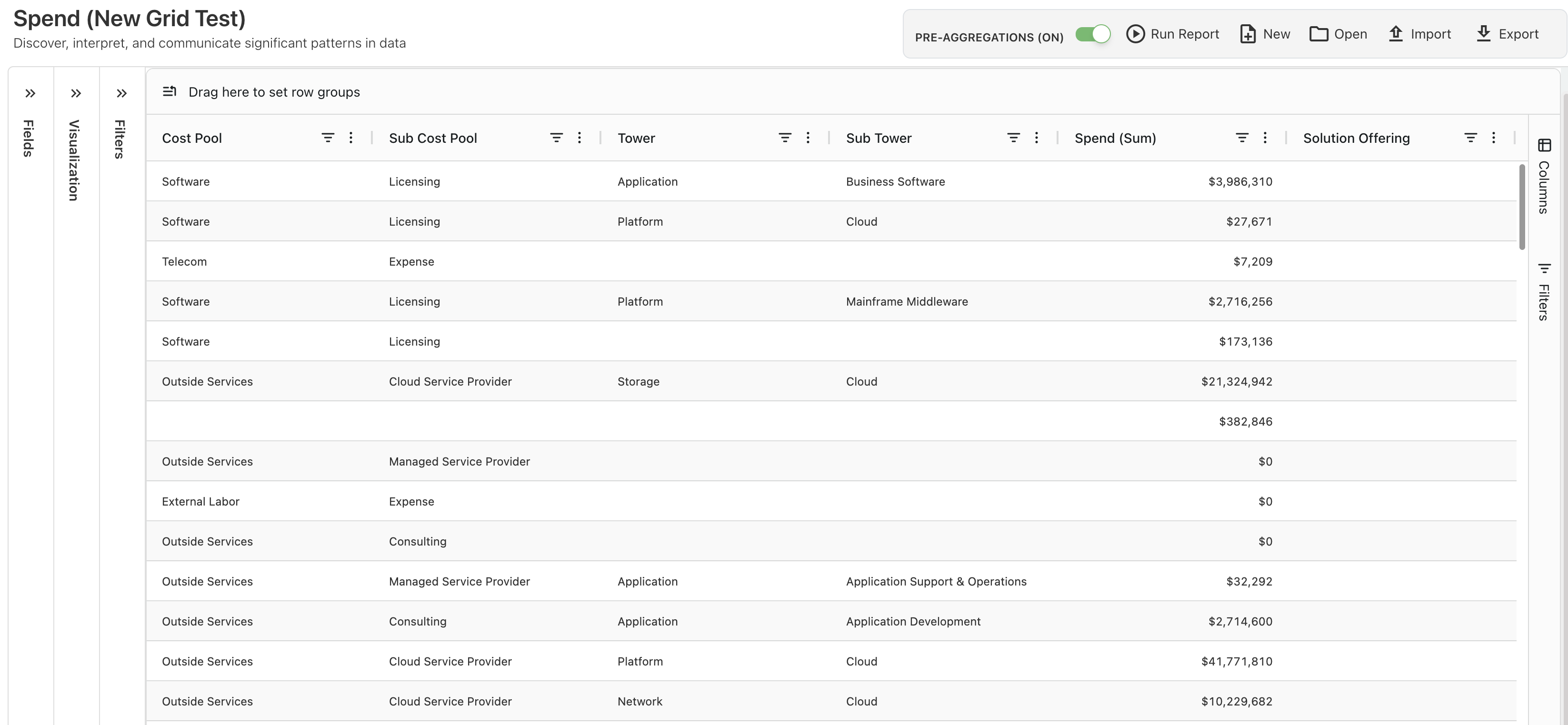The width and height of the screenshot is (1568, 725).
Task: Toggle Pre-Aggregations off
Action: (1093, 35)
